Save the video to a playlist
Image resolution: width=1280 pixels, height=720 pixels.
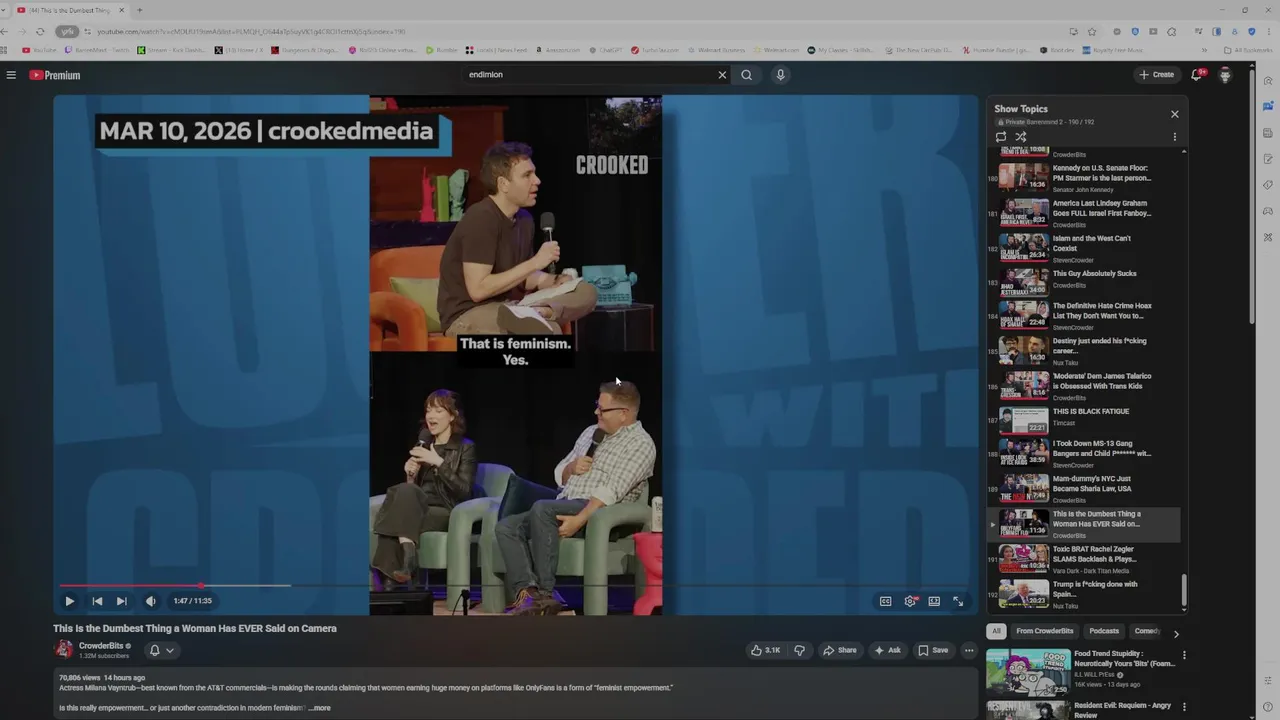click(x=933, y=650)
